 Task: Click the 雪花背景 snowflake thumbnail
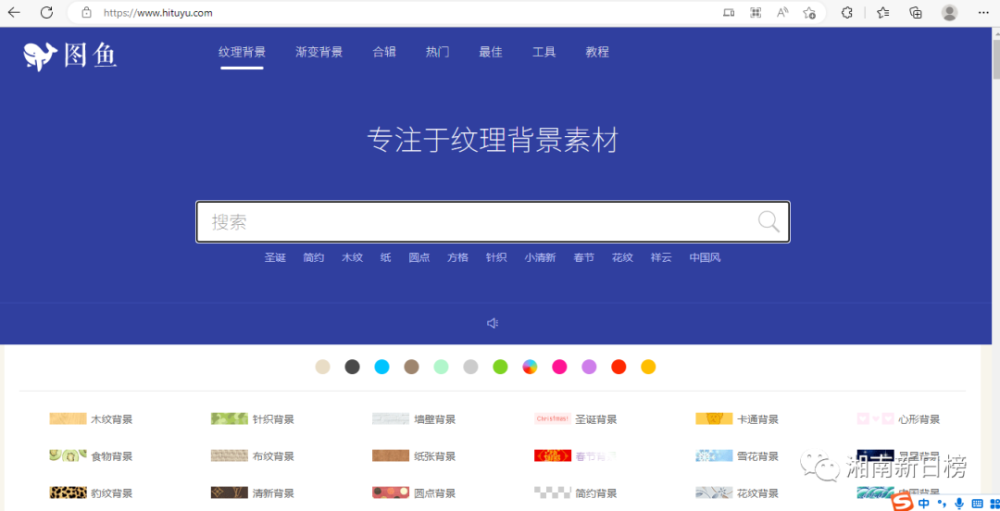tap(714, 455)
